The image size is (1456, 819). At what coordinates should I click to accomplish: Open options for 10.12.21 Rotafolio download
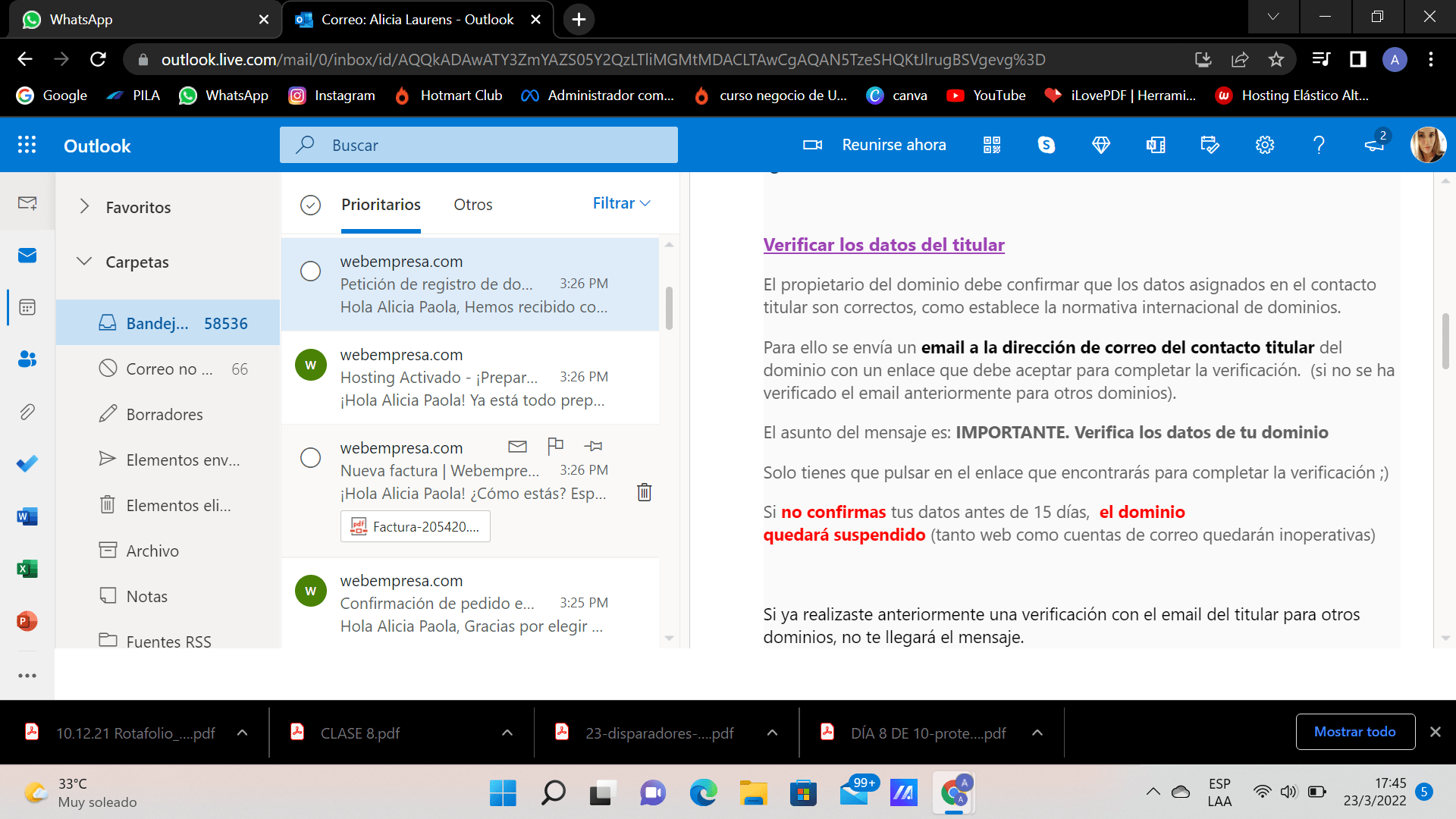tap(243, 733)
